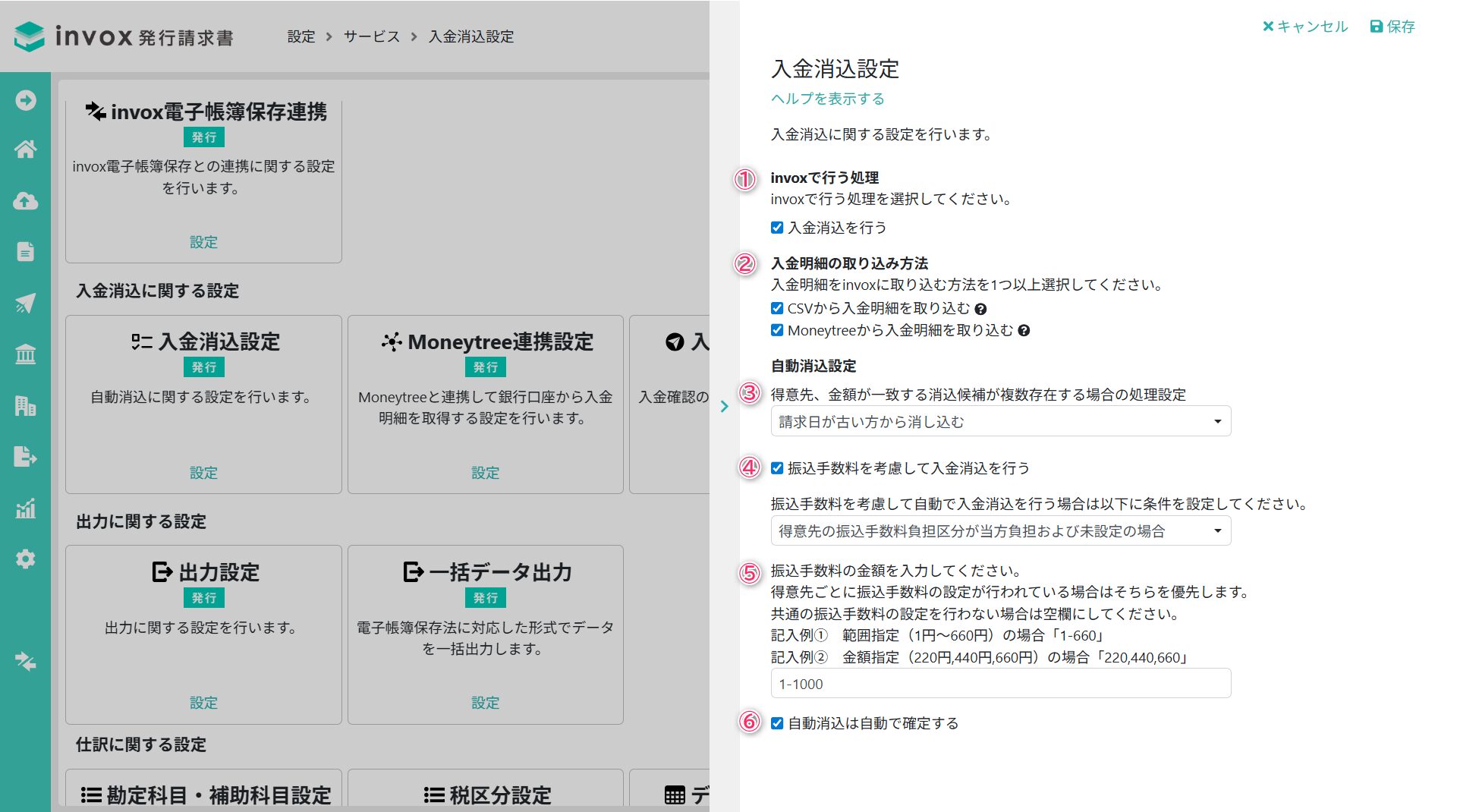
Task: Click help icon beside Moneytree import option
Action: click(1024, 331)
